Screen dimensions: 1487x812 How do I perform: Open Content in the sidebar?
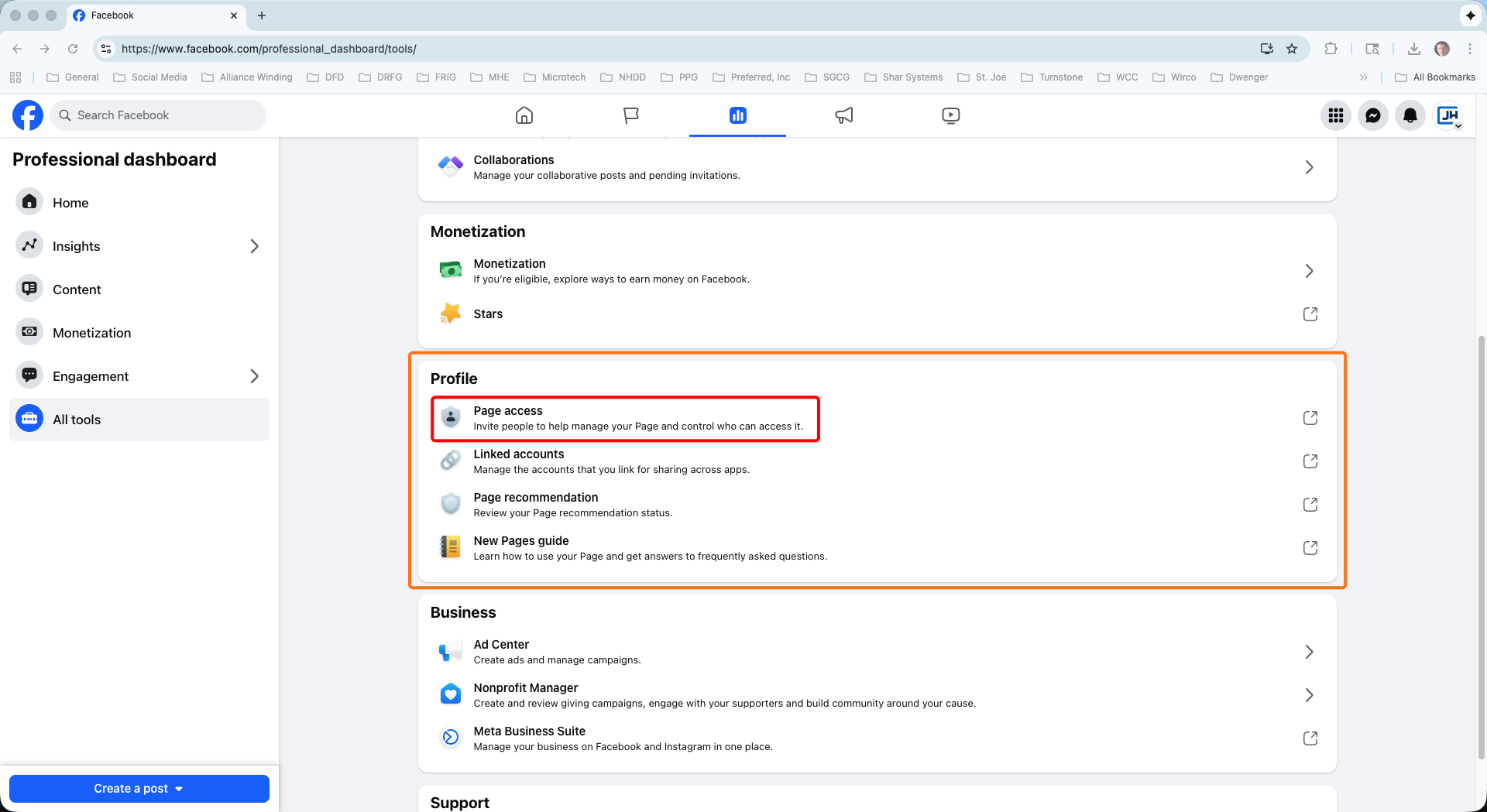139,290
